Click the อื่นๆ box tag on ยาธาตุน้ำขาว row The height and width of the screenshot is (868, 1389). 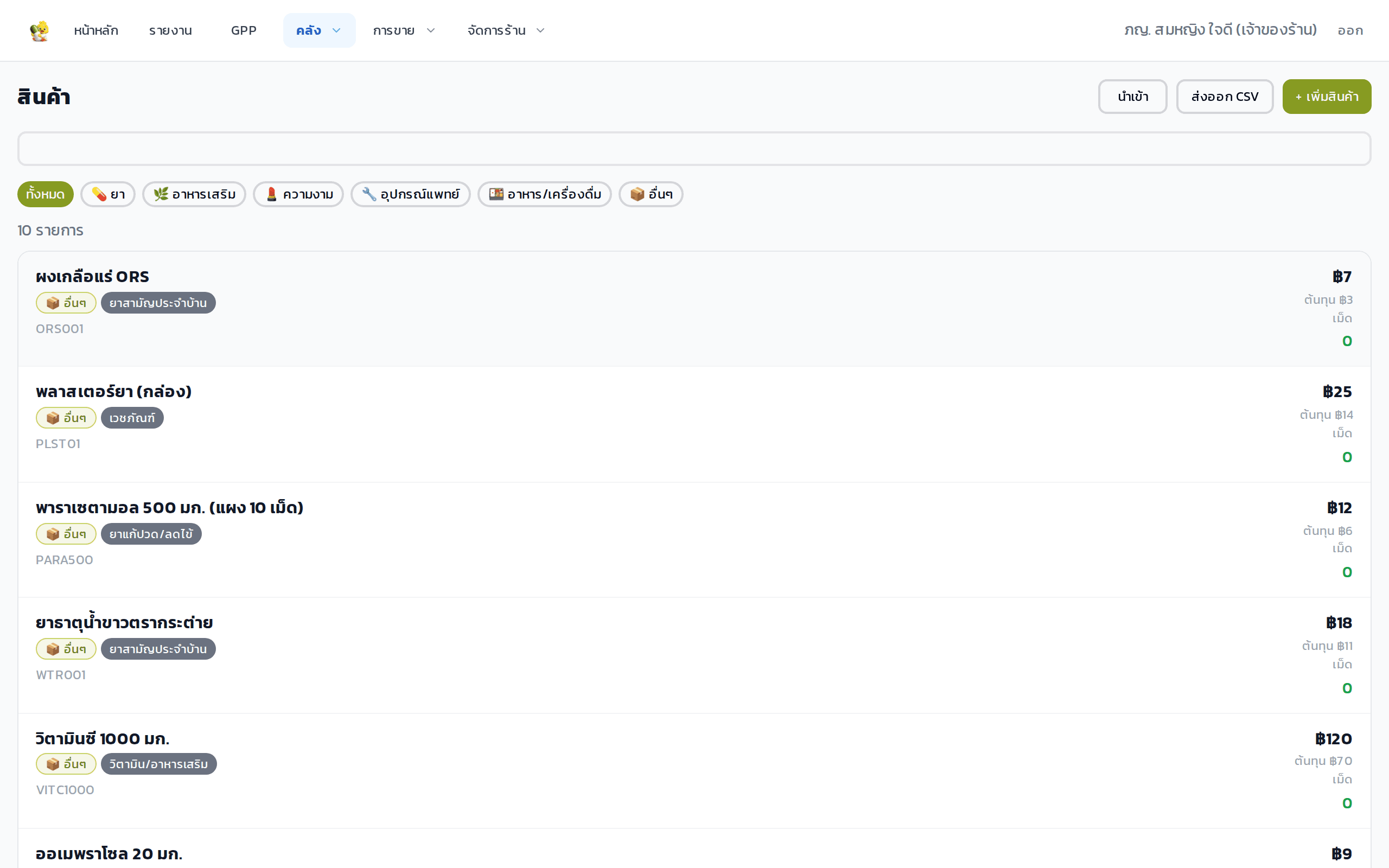pos(66,649)
